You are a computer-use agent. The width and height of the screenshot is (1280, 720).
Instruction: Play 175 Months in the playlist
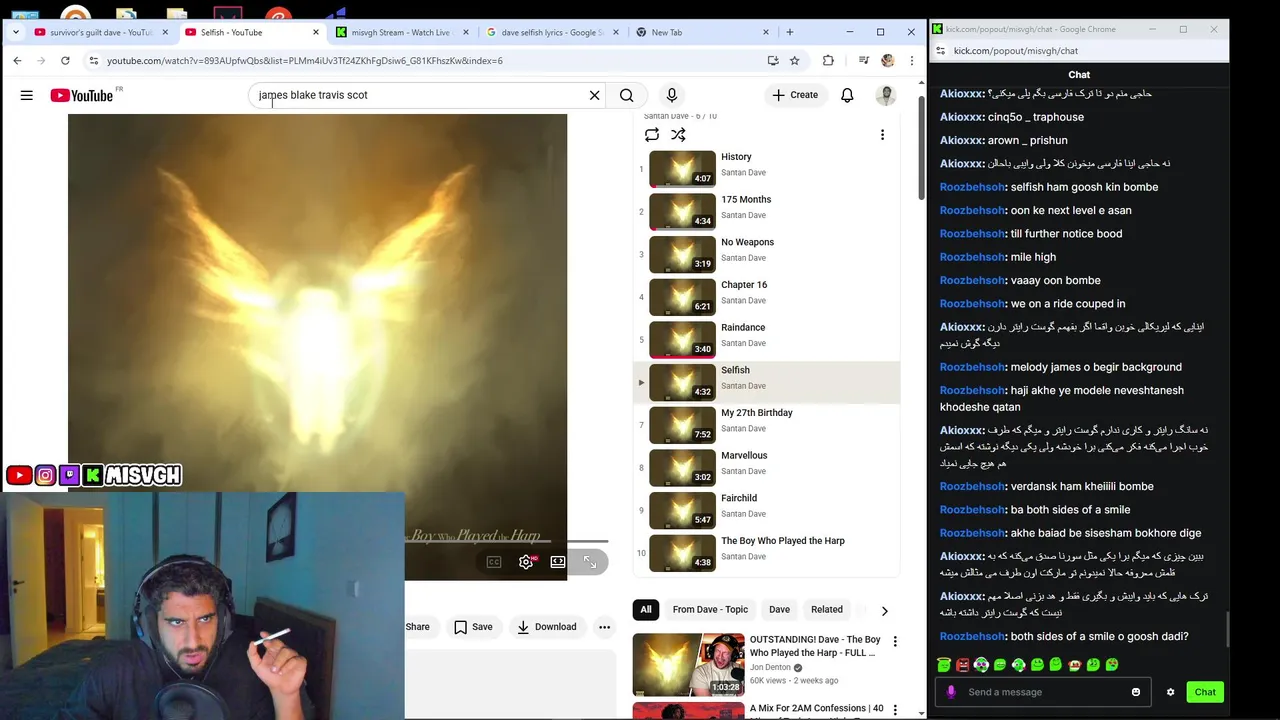point(766,212)
